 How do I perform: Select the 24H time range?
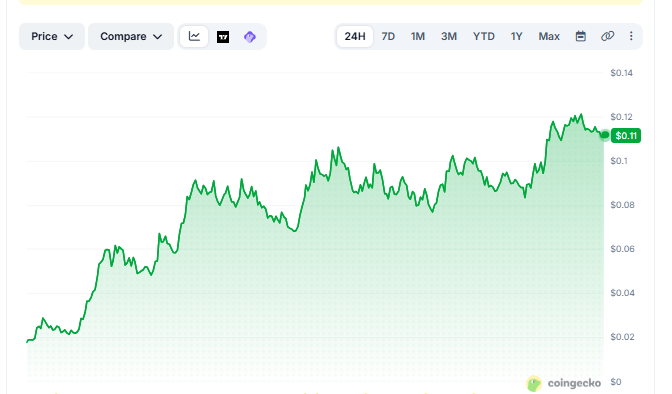(355, 36)
